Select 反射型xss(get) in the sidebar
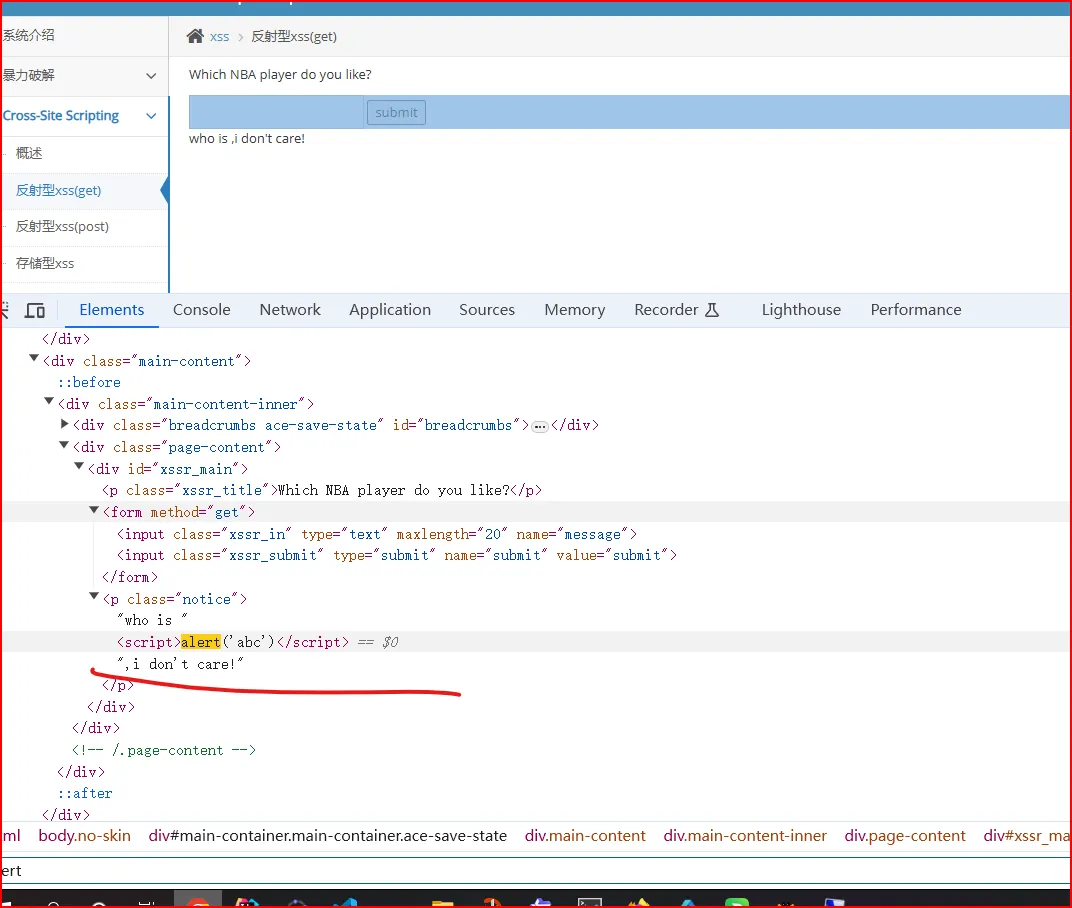 pyautogui.click(x=59, y=191)
